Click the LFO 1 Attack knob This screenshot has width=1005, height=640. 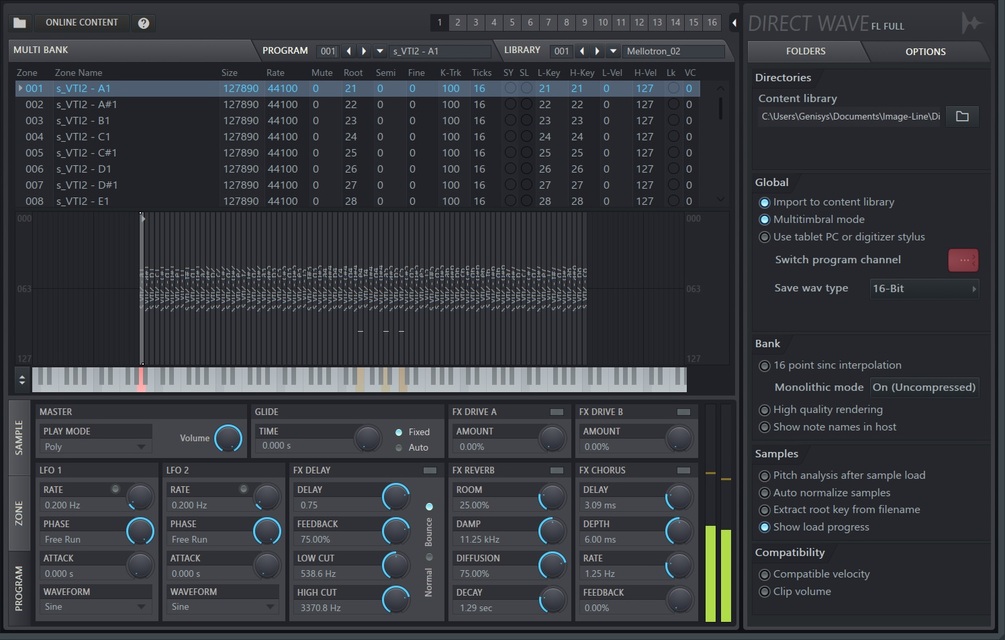coord(140,565)
